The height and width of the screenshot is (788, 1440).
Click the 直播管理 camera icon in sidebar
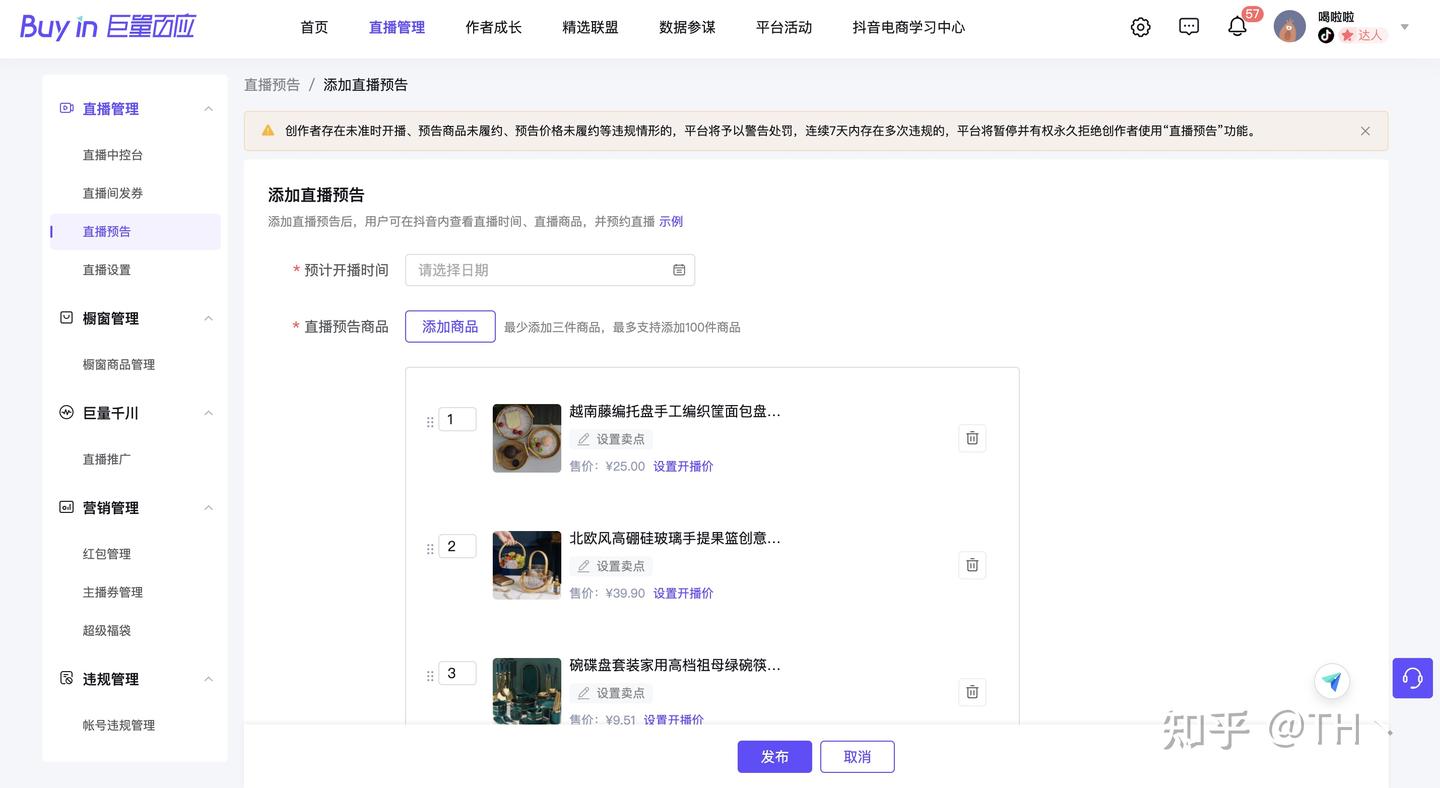tap(67, 108)
